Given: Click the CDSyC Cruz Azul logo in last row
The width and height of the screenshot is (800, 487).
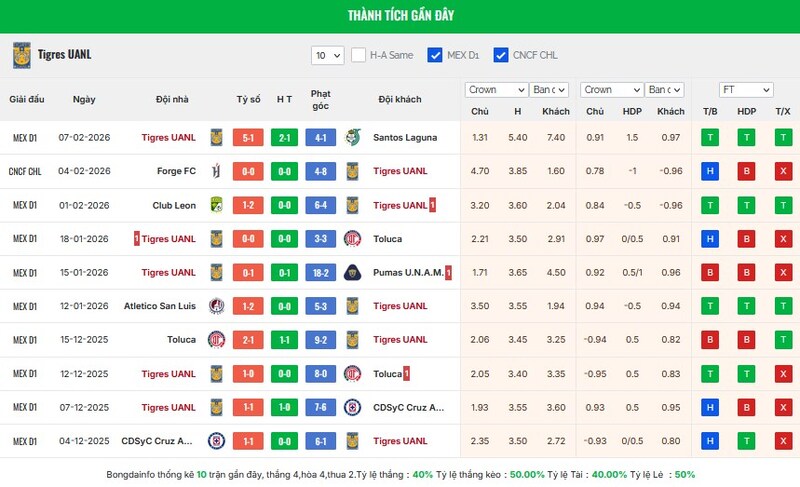Looking at the screenshot, I should pos(215,441).
